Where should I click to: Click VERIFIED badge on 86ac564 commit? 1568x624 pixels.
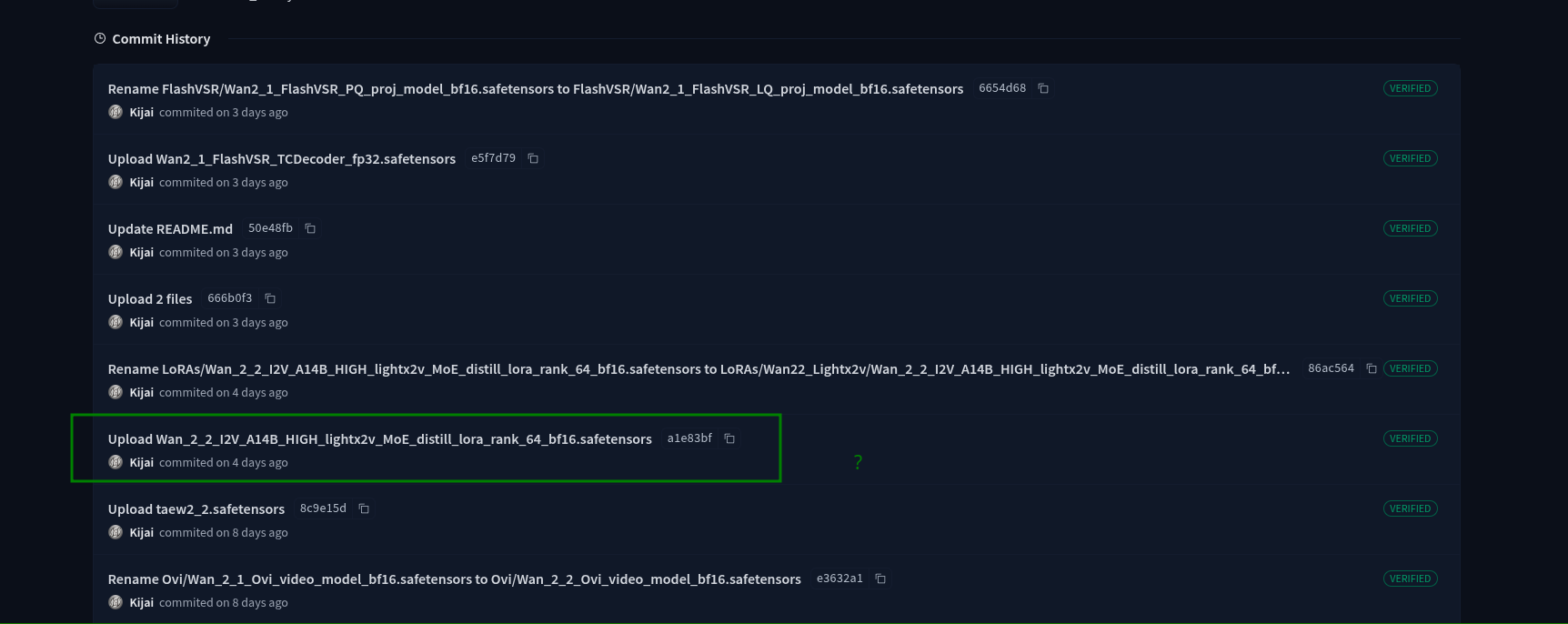coord(1410,368)
